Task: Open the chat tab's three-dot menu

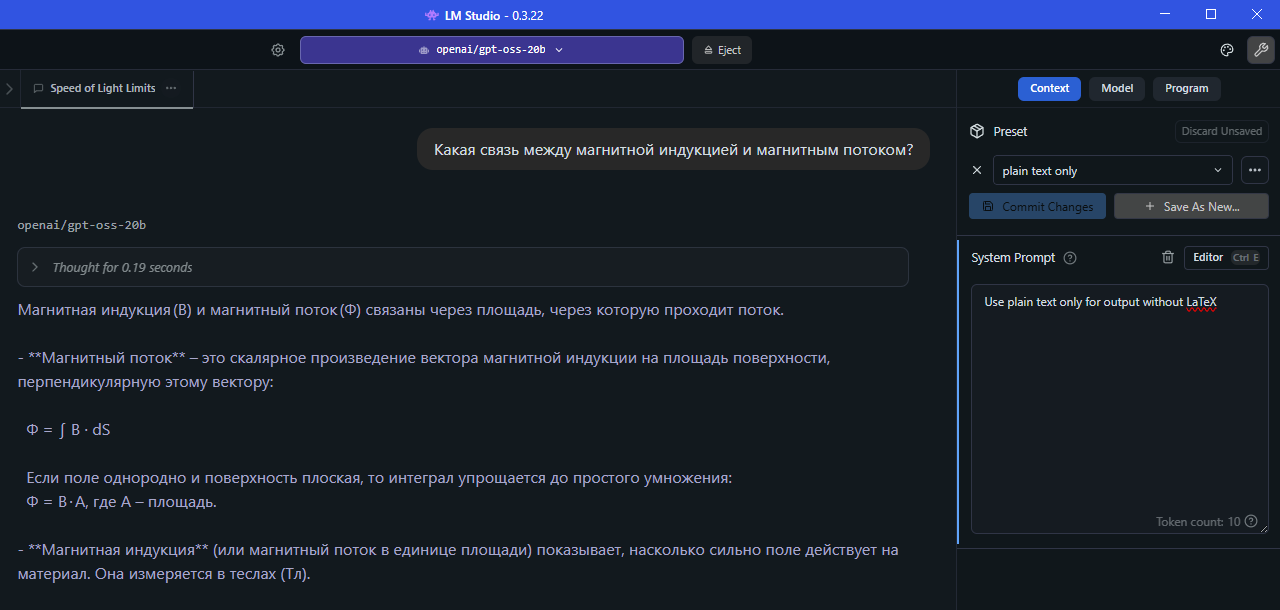Action: click(171, 88)
